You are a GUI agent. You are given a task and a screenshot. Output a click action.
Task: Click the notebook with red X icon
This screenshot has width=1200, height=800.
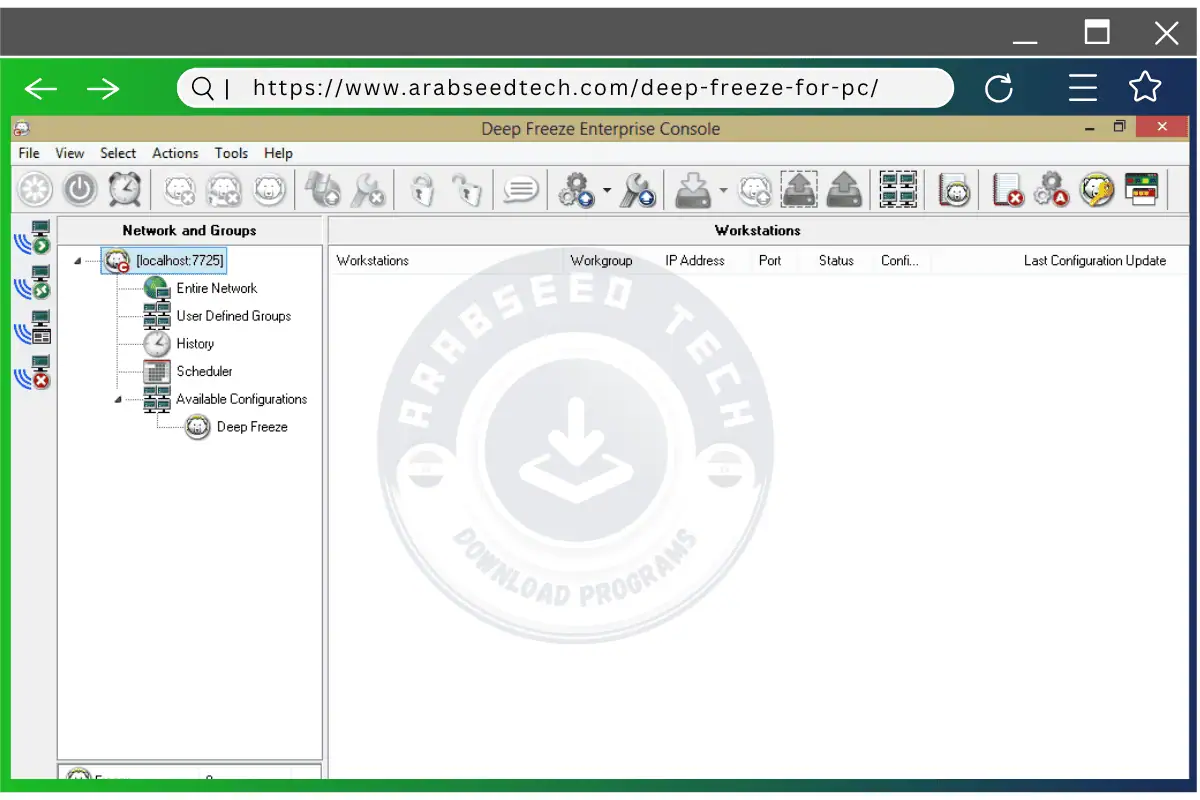tap(1007, 189)
